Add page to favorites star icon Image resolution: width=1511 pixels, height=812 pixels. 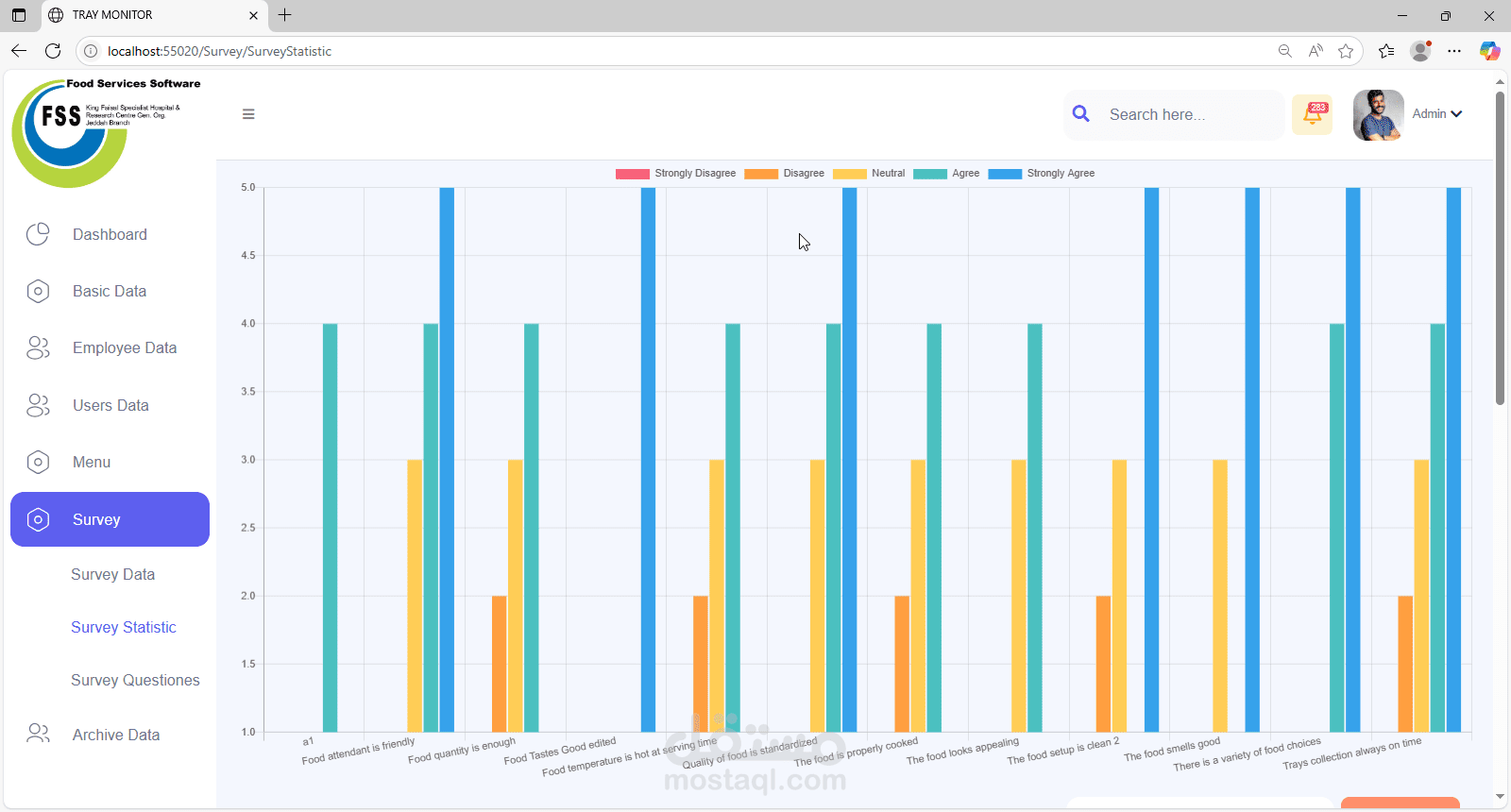point(1346,51)
